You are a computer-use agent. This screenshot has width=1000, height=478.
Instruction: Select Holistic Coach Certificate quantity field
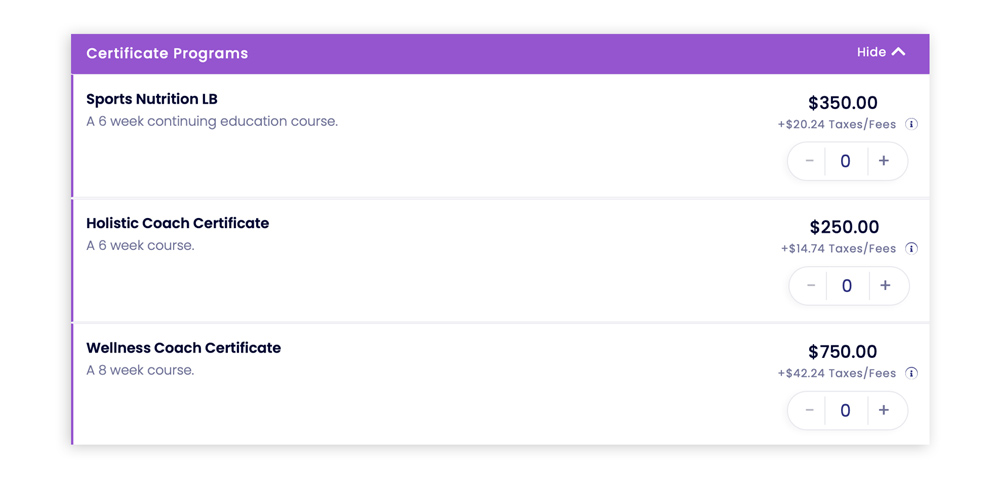[847, 286]
